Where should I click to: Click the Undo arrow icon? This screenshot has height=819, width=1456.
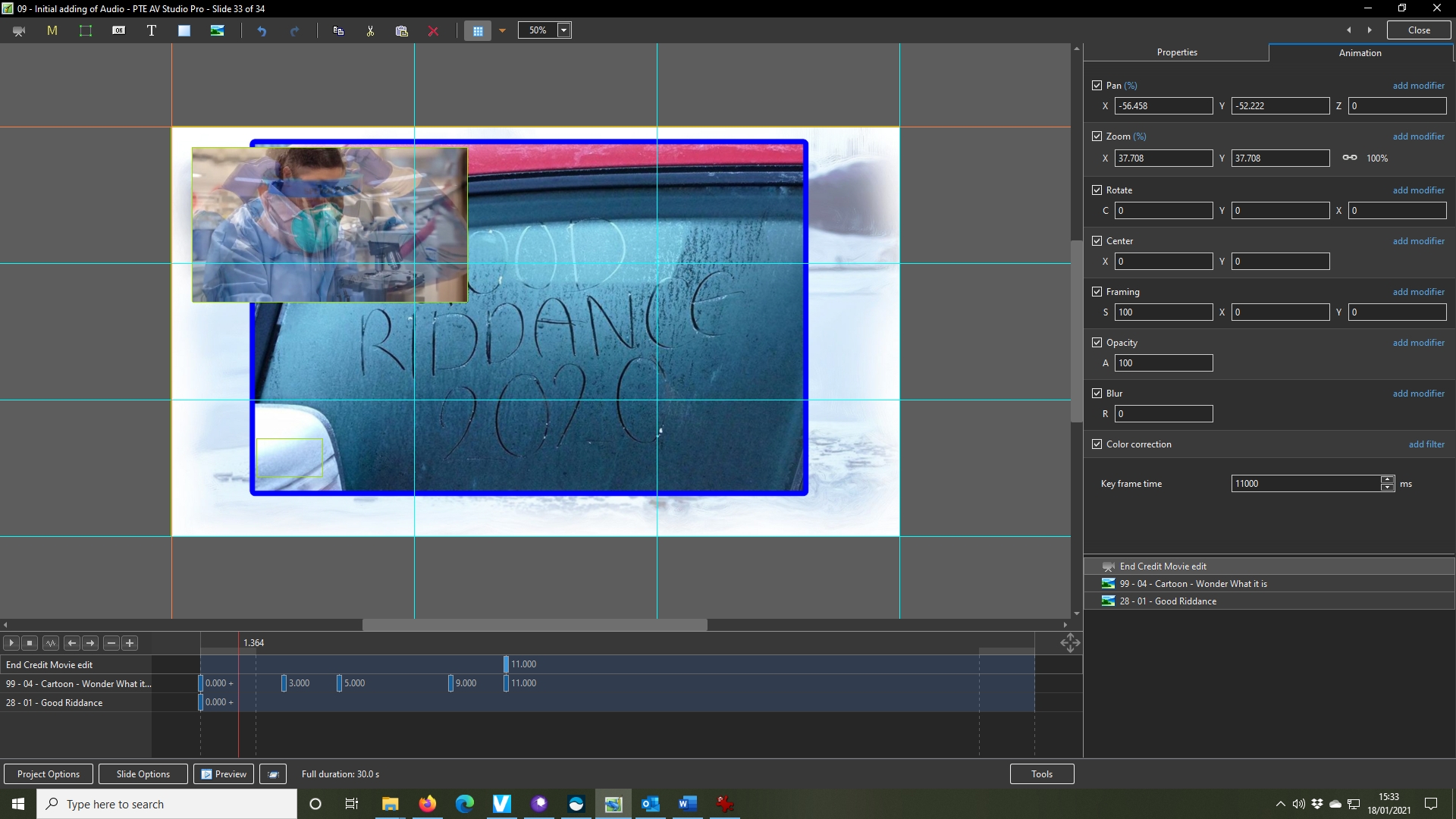tap(262, 31)
